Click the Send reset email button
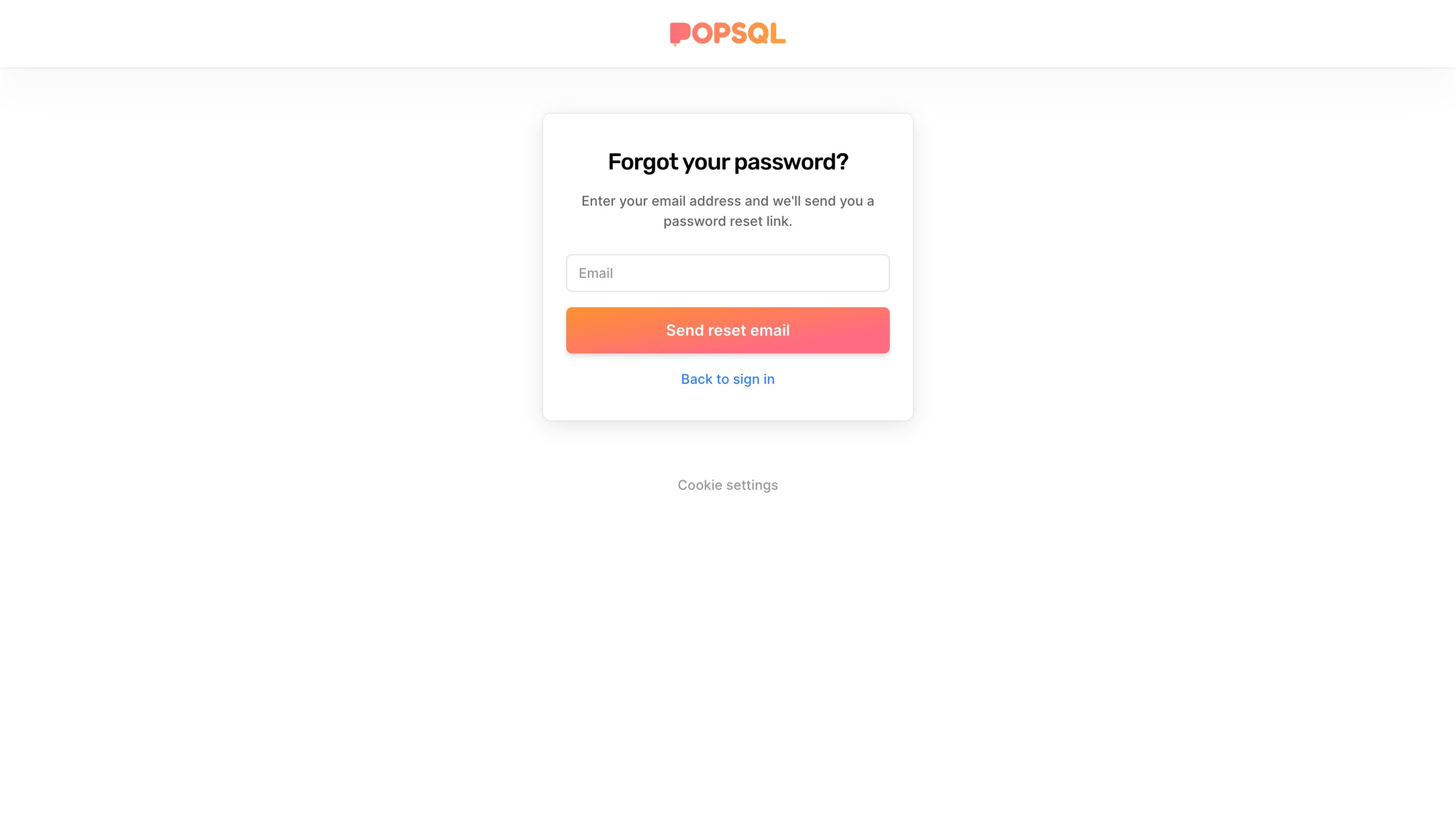1456x837 pixels. point(727,330)
